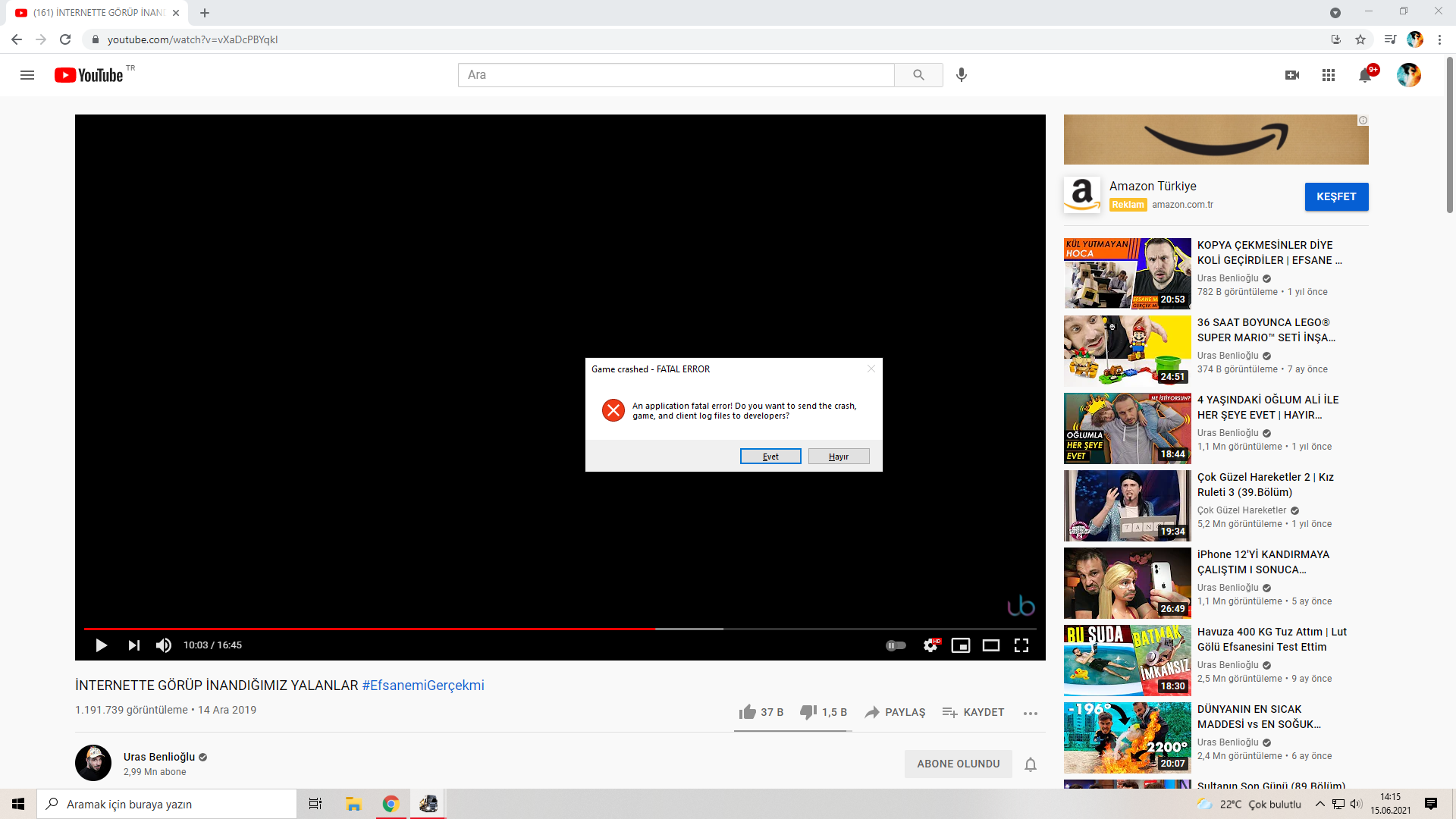Viewport: 1456px width, 819px height.
Task: Toggle channel notification bell next to subscribe
Action: pos(1031,764)
